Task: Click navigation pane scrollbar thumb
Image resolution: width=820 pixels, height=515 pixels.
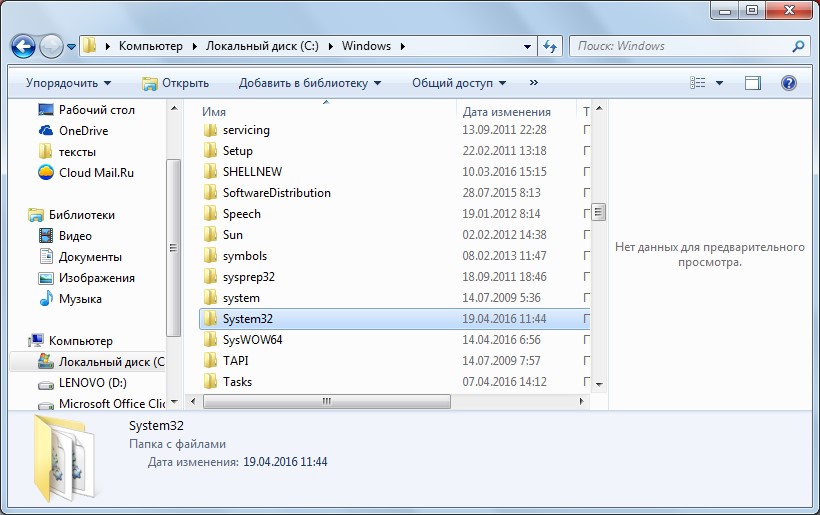Action: (x=174, y=248)
